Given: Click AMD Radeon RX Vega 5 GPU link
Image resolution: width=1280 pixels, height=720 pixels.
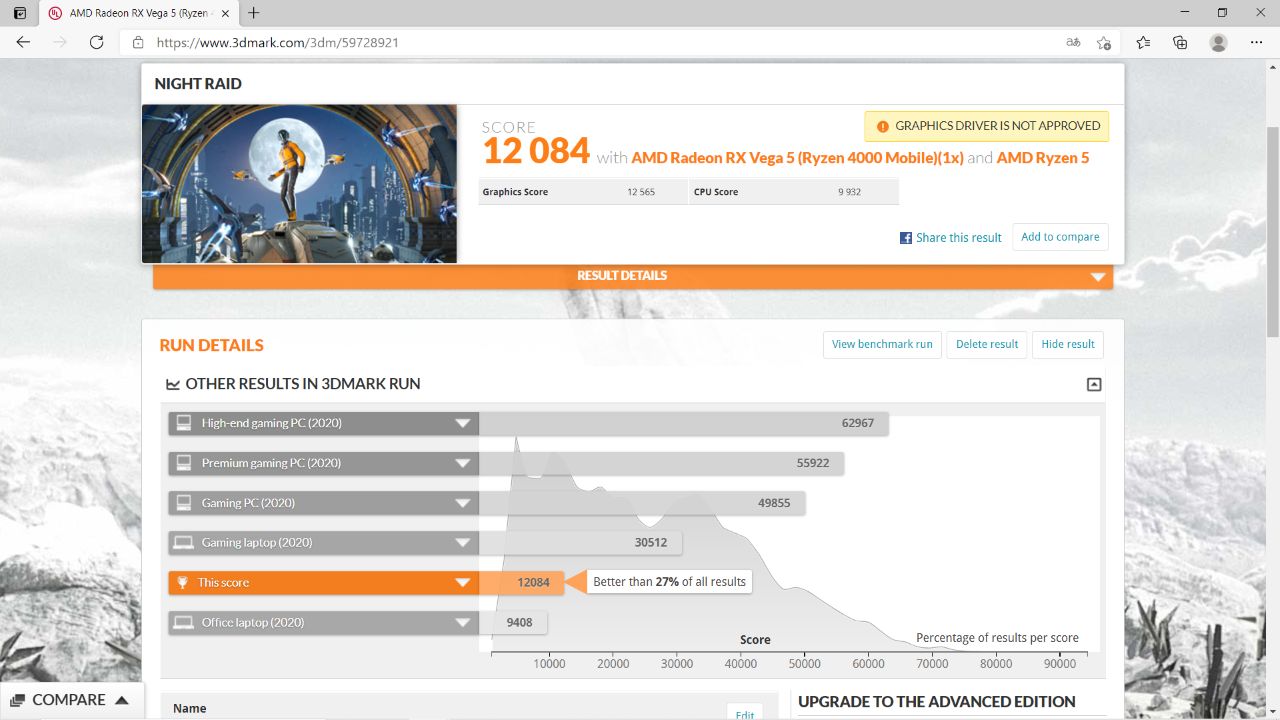Looking at the screenshot, I should click(797, 158).
